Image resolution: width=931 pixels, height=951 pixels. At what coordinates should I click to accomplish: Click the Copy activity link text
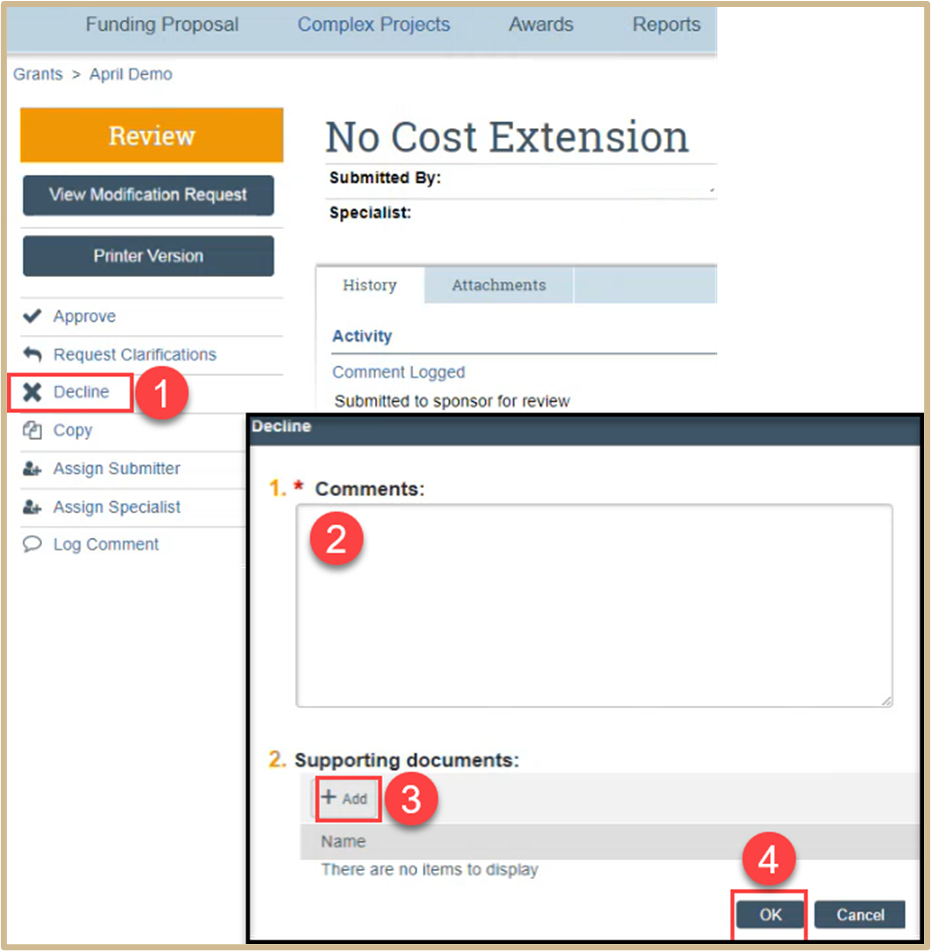73,430
